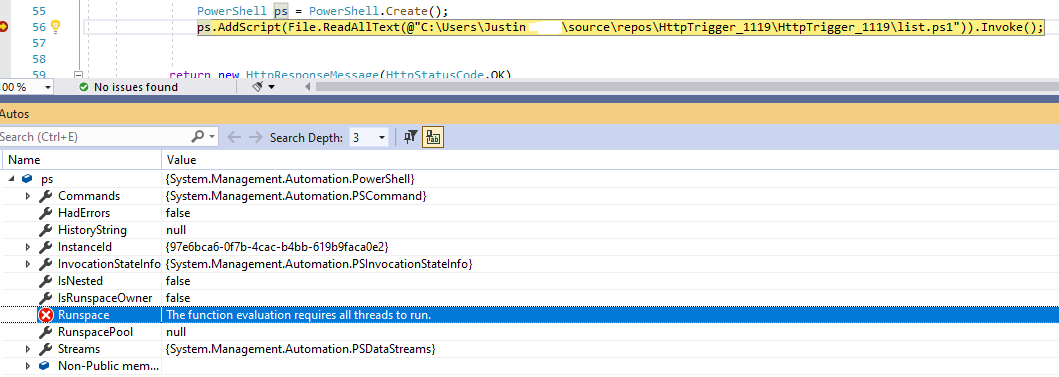
Task: Go to previous search result arrow
Action: coord(234,137)
